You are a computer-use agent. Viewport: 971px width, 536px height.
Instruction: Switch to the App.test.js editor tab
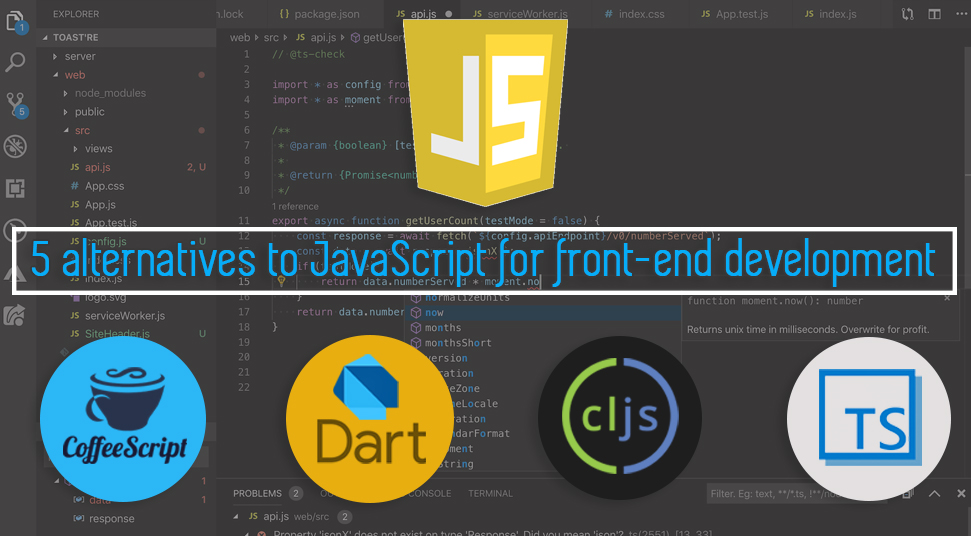click(734, 14)
